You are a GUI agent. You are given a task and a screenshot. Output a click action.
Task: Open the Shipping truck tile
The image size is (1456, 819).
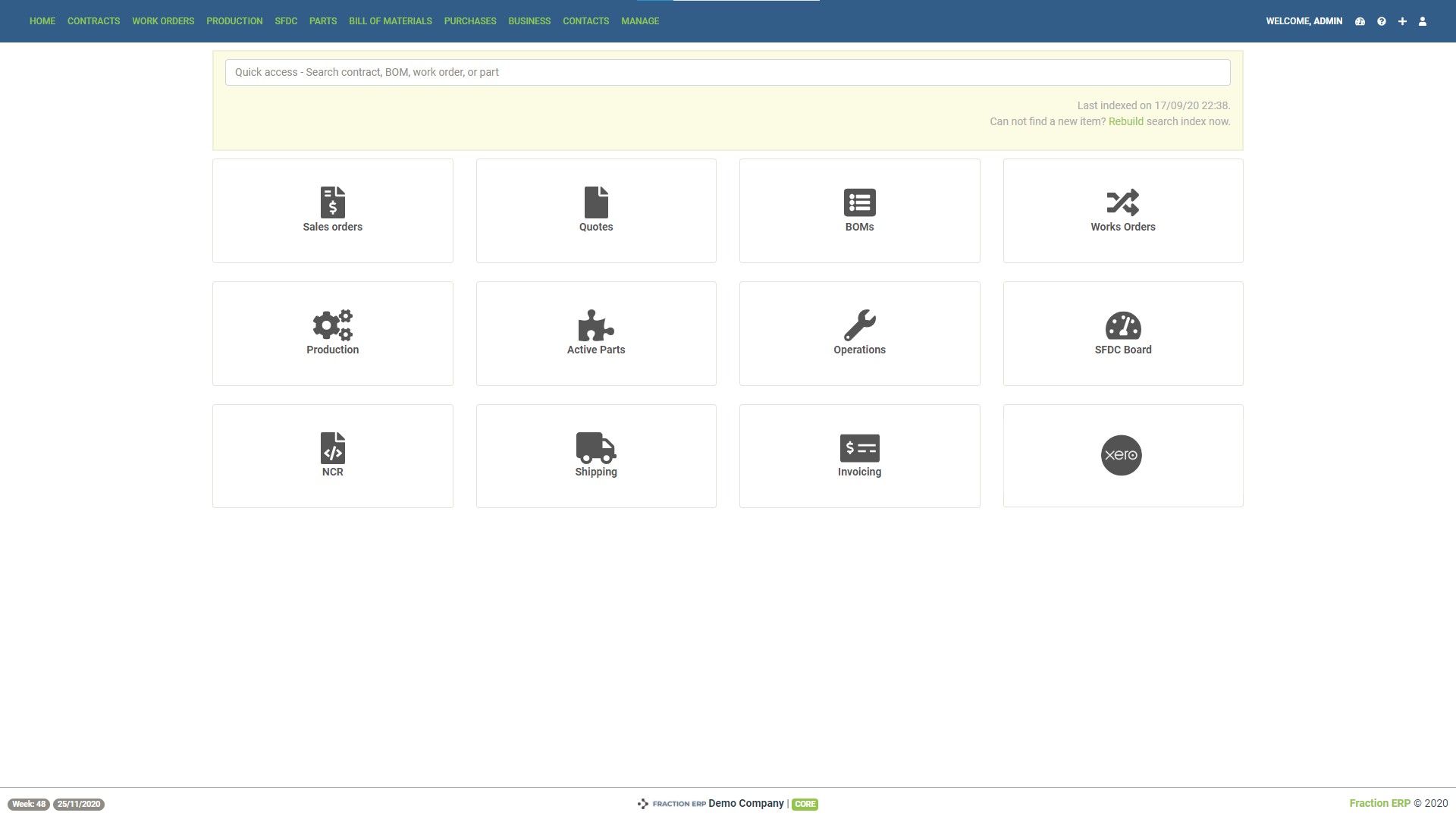[x=596, y=455]
